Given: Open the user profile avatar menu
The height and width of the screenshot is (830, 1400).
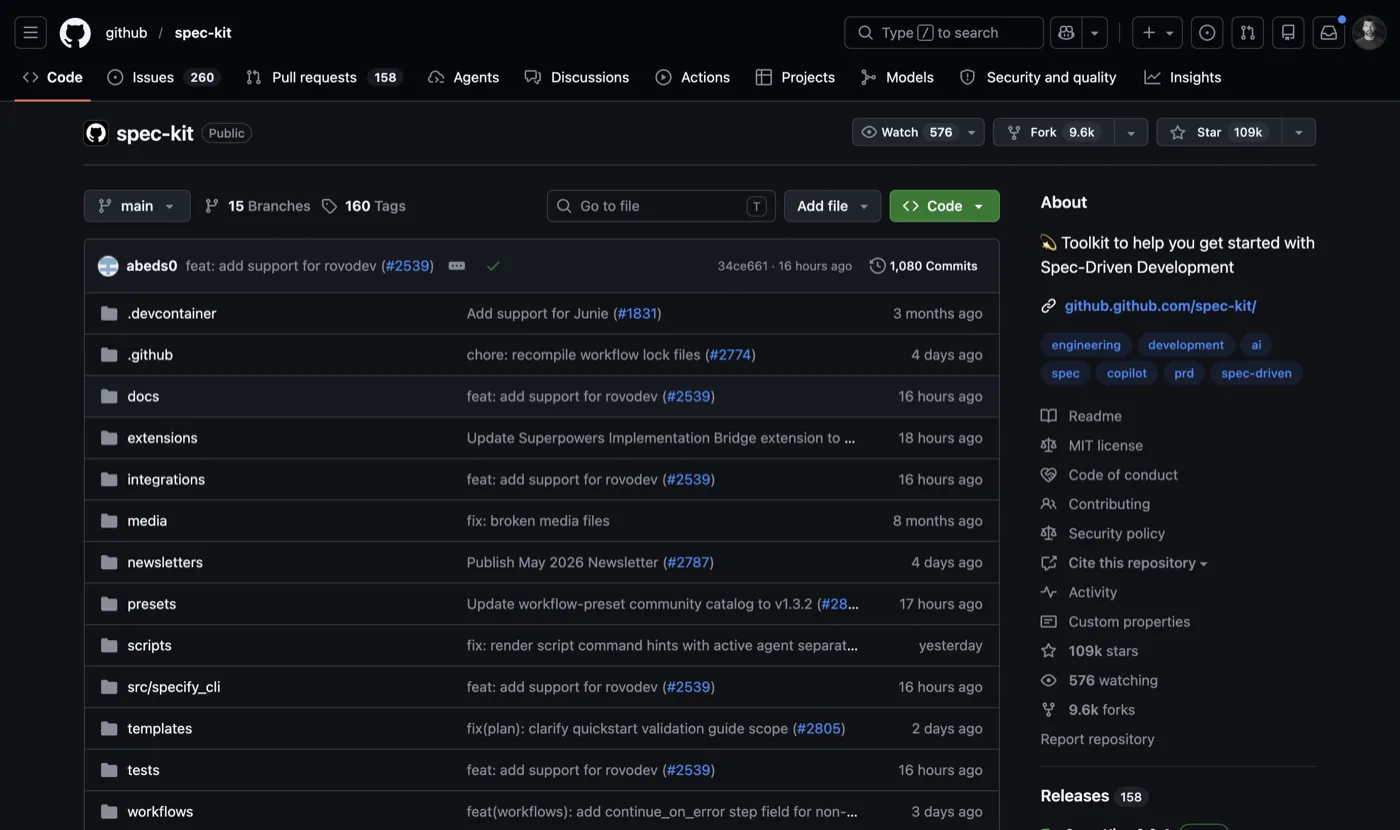Looking at the screenshot, I should 1369,33.
